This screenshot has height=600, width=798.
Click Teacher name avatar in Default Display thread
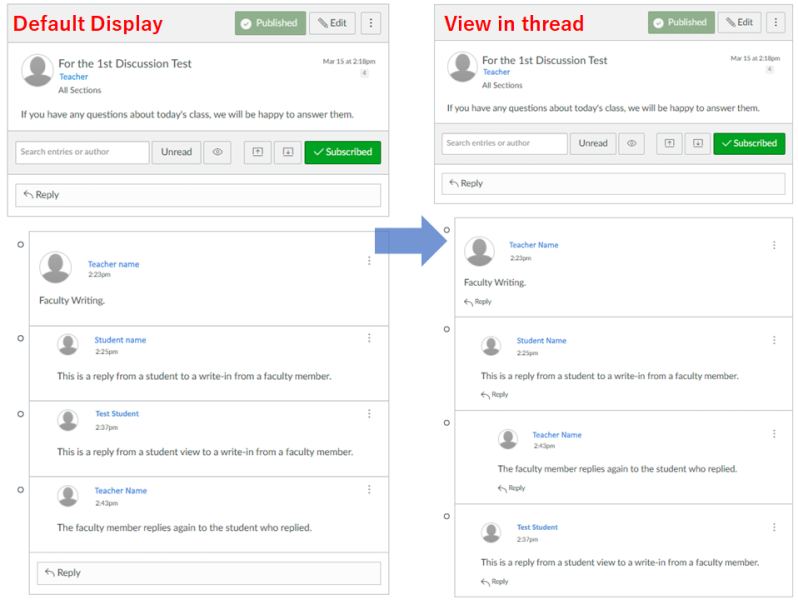pyautogui.click(x=55, y=267)
